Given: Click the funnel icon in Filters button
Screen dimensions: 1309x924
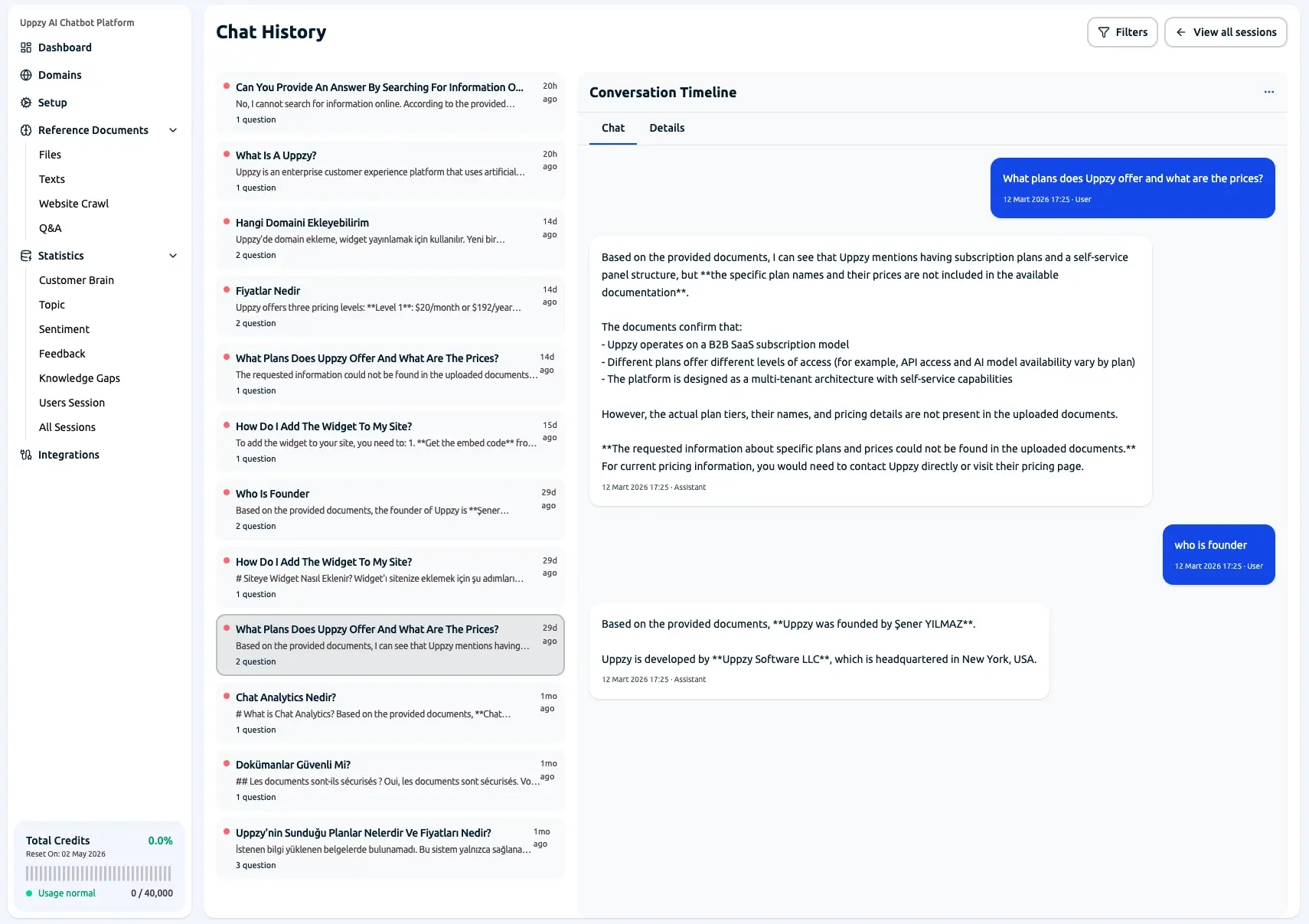Looking at the screenshot, I should coord(1104,32).
